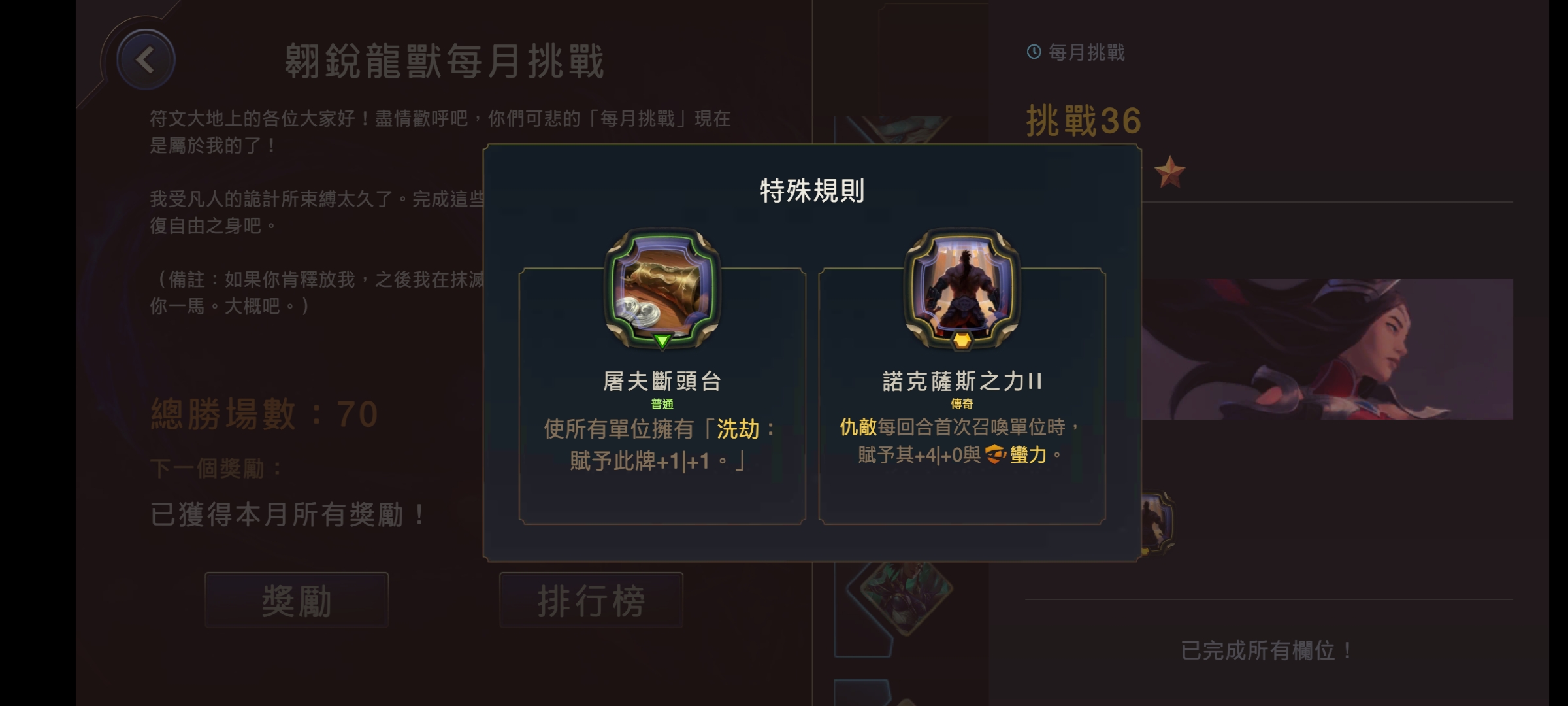This screenshot has height=706, width=1568.
Task: Tap the bronze star icon
Action: [x=1169, y=172]
